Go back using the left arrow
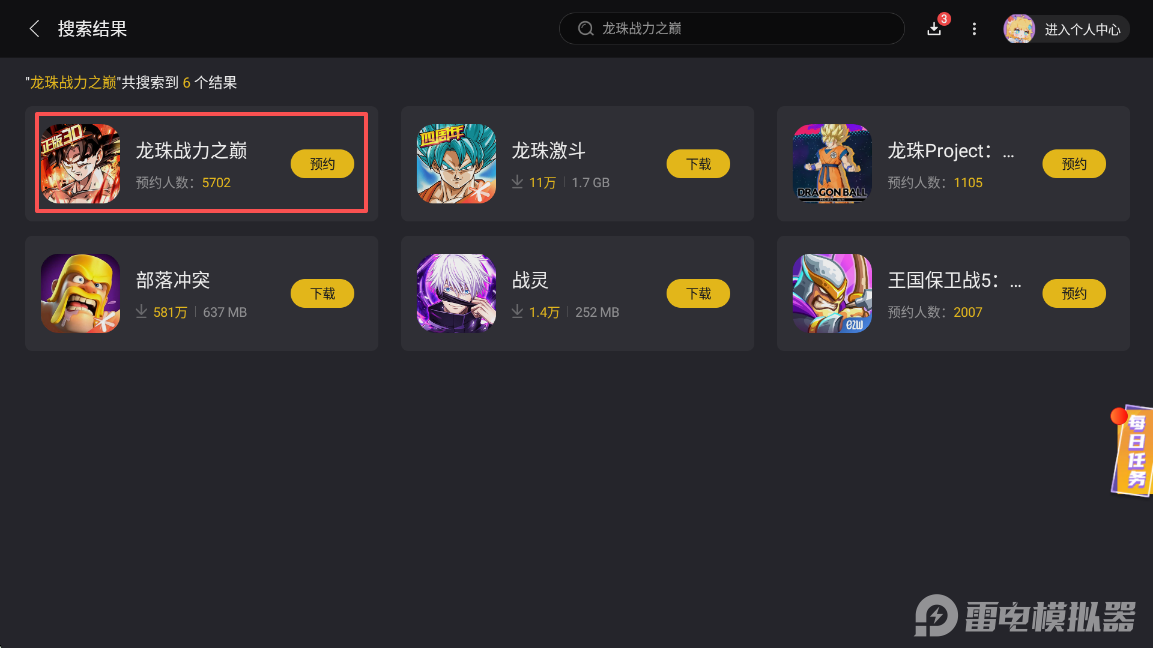 pyautogui.click(x=34, y=29)
